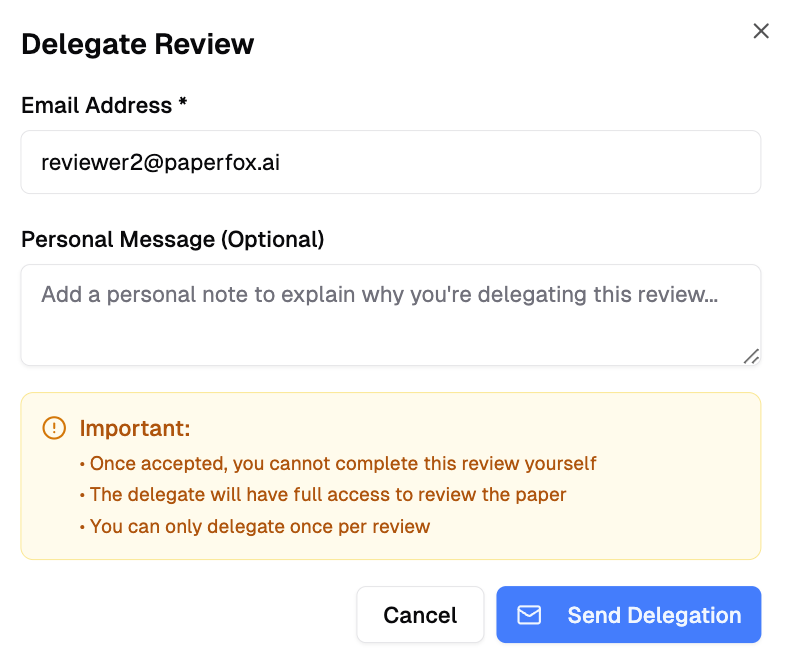Click the Send Delegation button label
This screenshot has height=662, width=792.
[654, 615]
